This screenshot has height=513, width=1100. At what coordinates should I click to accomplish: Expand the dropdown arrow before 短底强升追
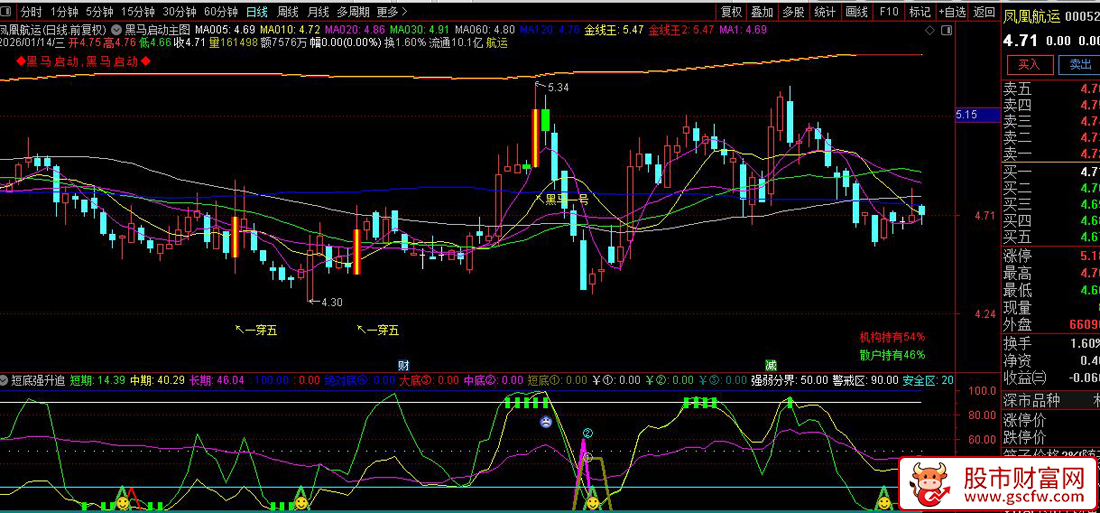pyautogui.click(x=5, y=380)
